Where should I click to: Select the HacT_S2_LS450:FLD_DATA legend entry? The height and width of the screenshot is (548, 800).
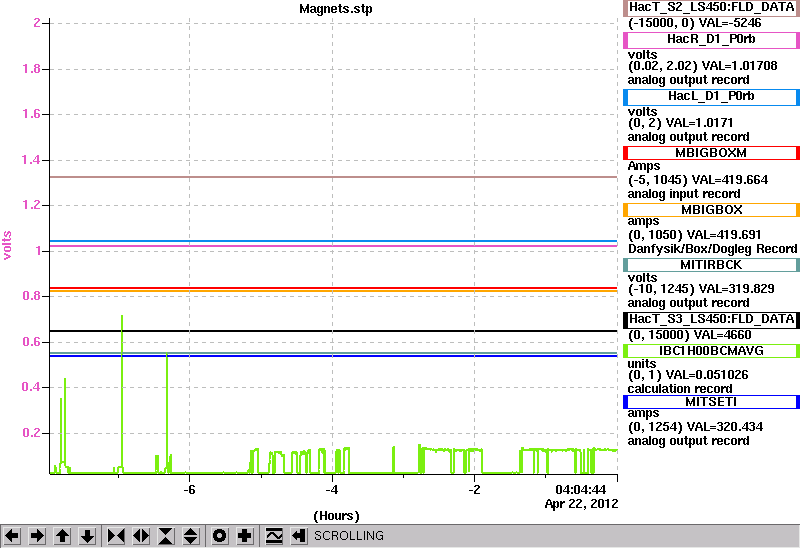(x=711, y=8)
